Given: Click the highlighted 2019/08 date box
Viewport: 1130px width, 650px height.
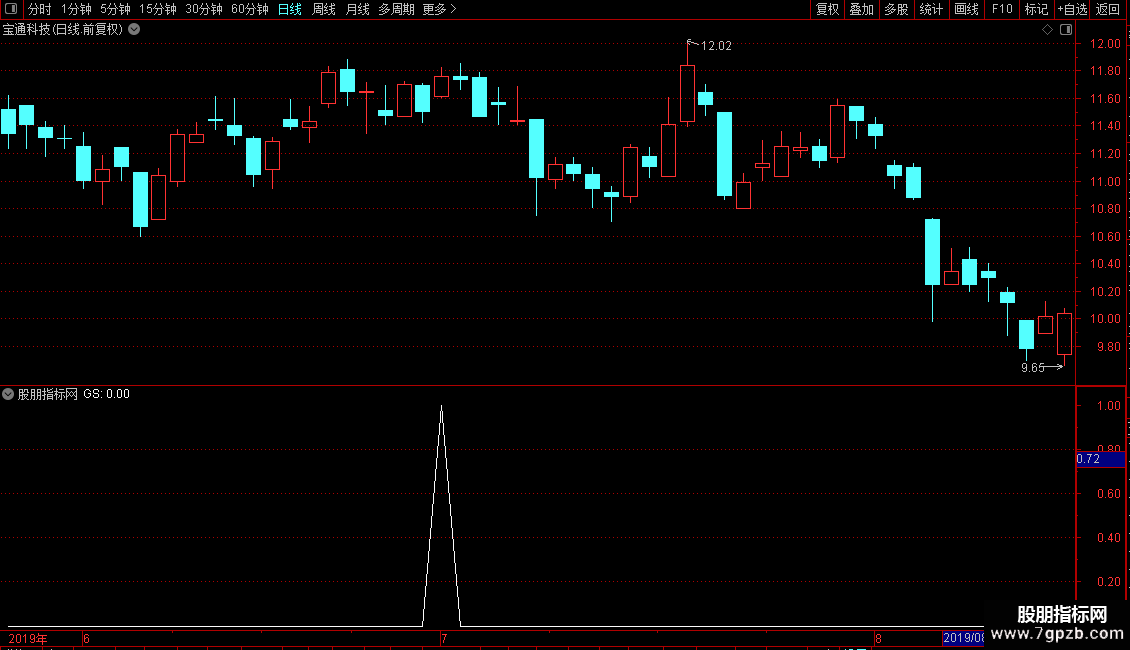Looking at the screenshot, I should click(964, 638).
